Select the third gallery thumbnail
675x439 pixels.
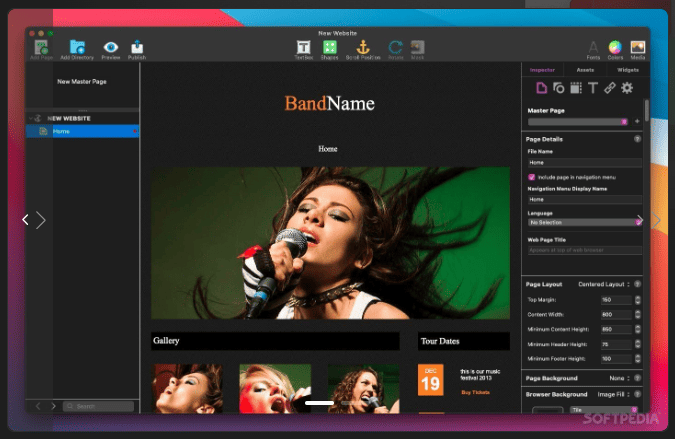pos(363,389)
